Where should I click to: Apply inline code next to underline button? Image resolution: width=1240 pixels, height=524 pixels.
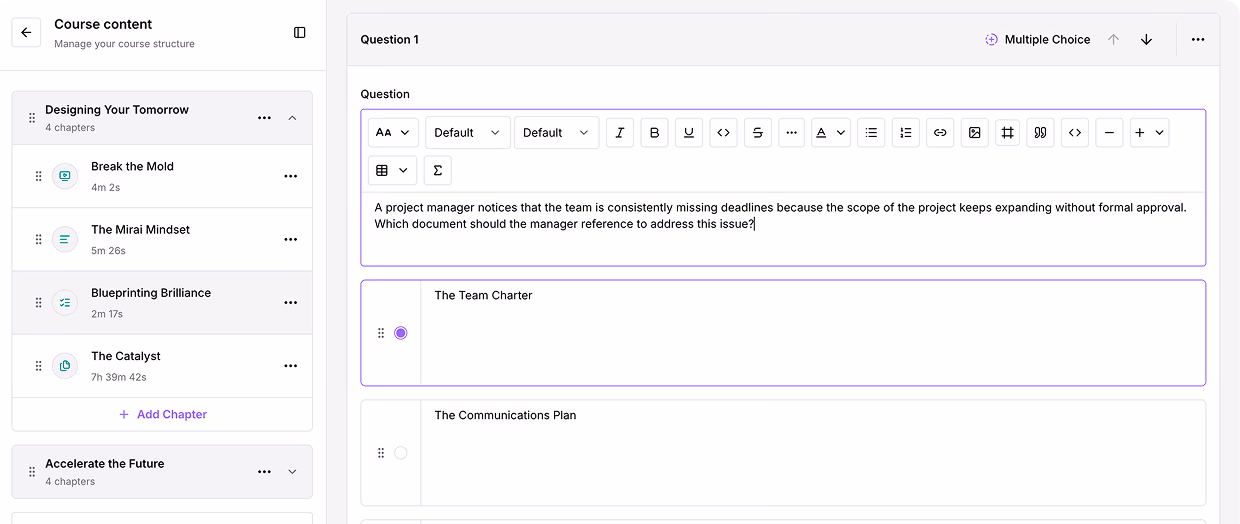pos(723,132)
